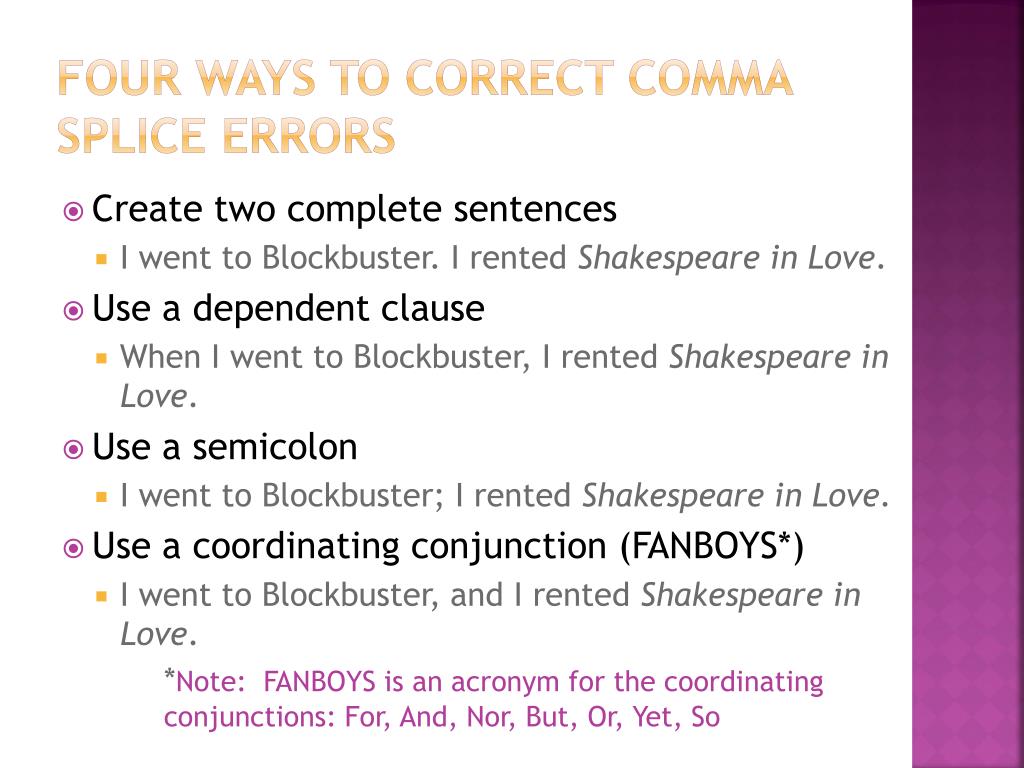
Task: Click the bullet icon before 'Create two complete sentences'
Action: [73, 212]
